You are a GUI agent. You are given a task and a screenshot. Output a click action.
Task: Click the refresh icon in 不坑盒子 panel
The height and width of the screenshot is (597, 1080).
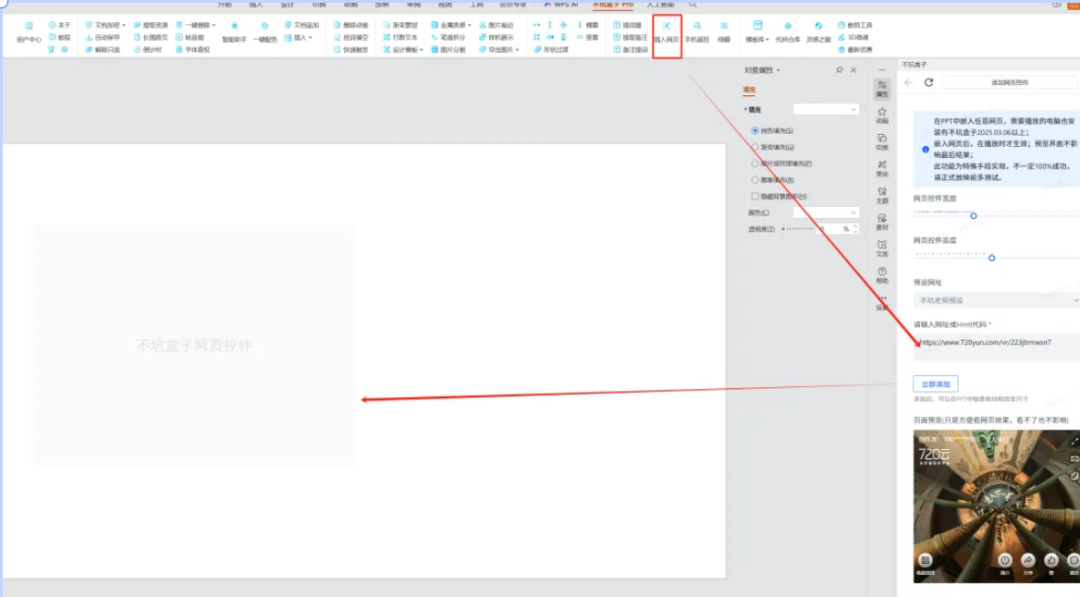coord(929,82)
